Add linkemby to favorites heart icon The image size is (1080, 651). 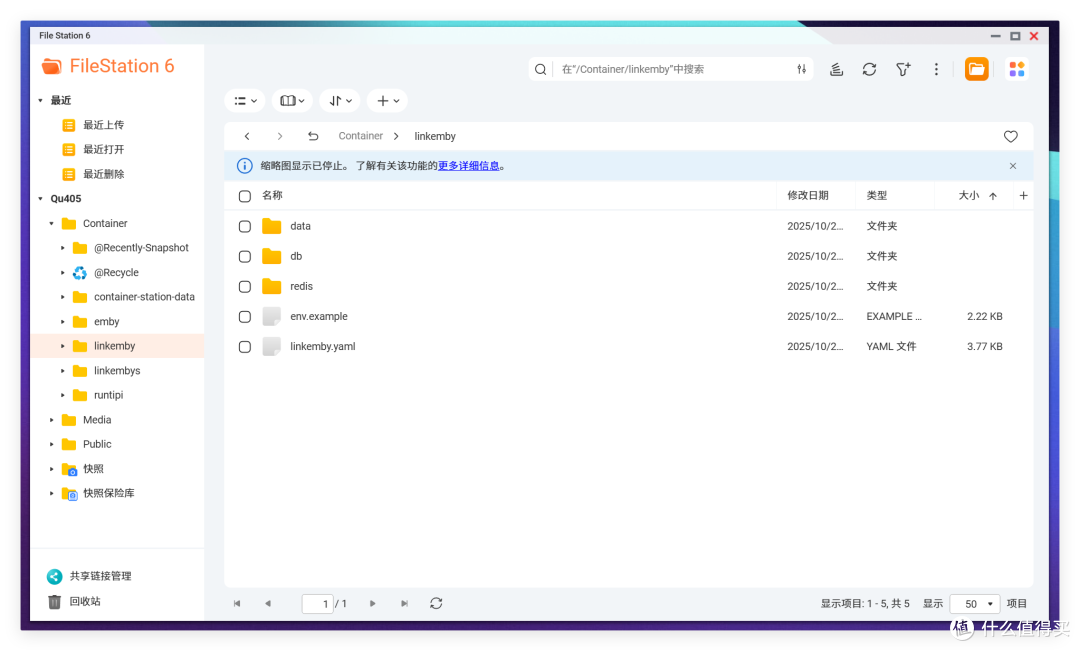coord(1010,136)
